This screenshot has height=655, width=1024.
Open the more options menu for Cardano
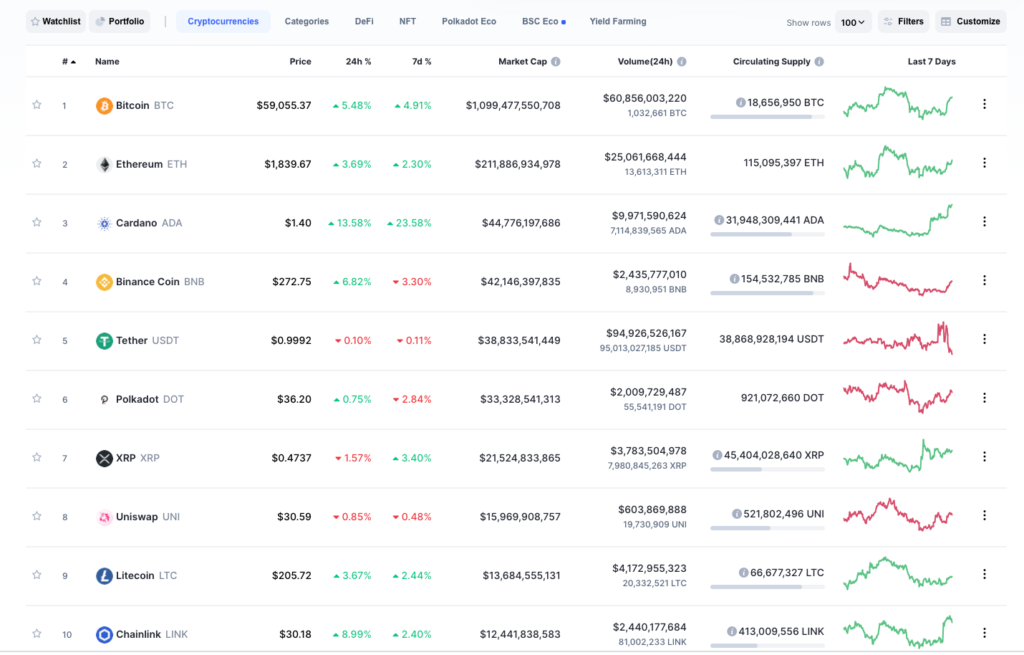pyautogui.click(x=984, y=221)
